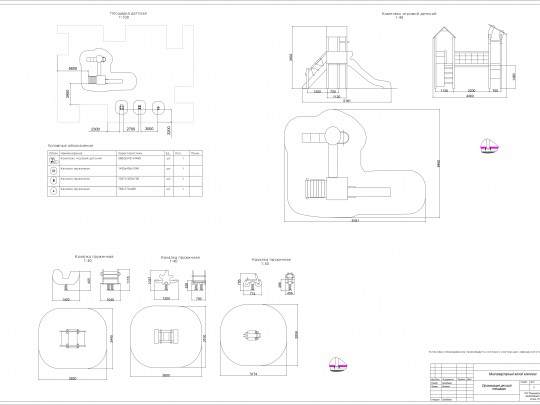
Task: Select the fourth rocker symbol in the legend table
Action: pos(53,191)
